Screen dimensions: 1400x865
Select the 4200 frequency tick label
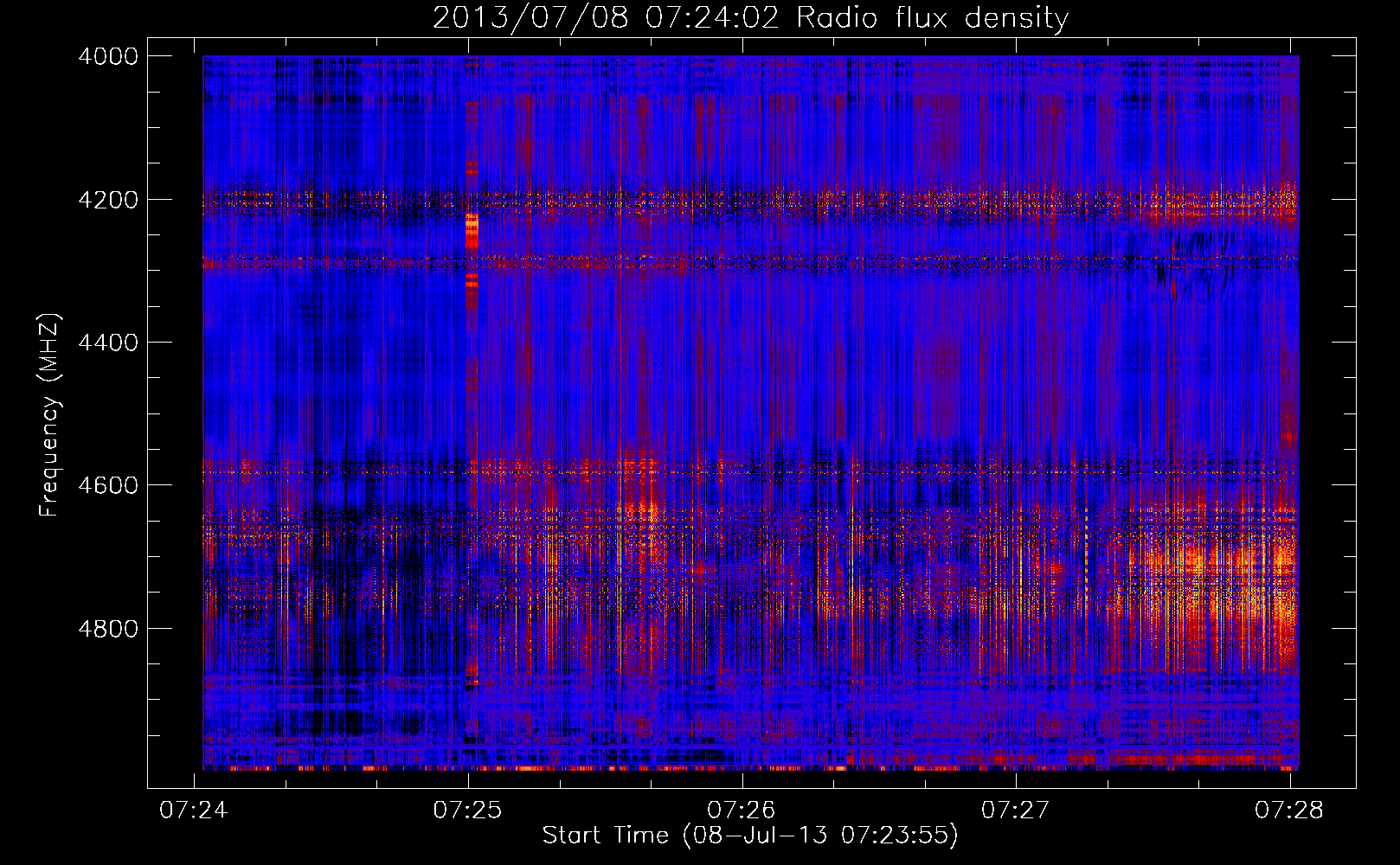108,200
